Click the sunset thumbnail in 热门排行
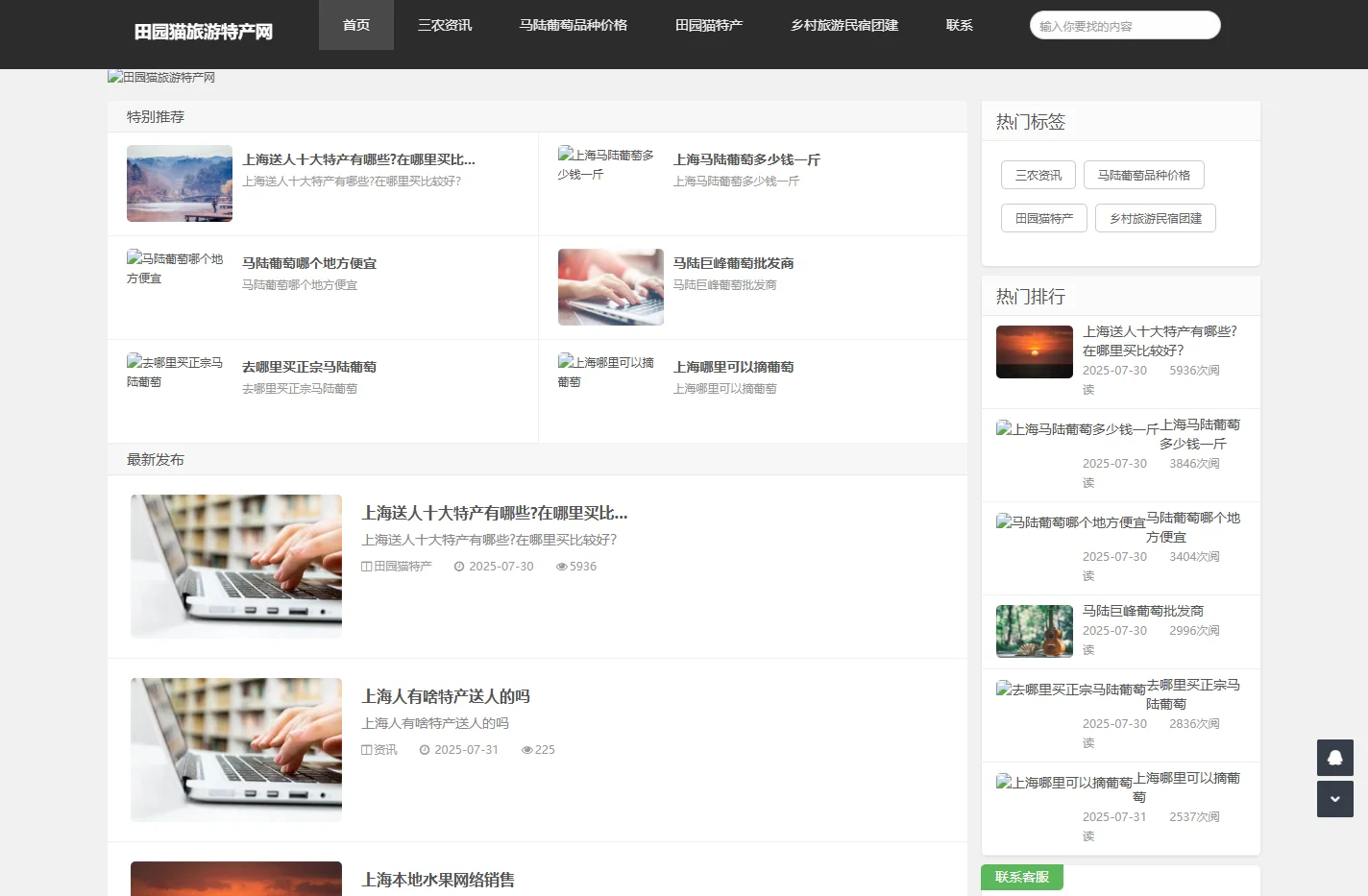 coord(1035,351)
